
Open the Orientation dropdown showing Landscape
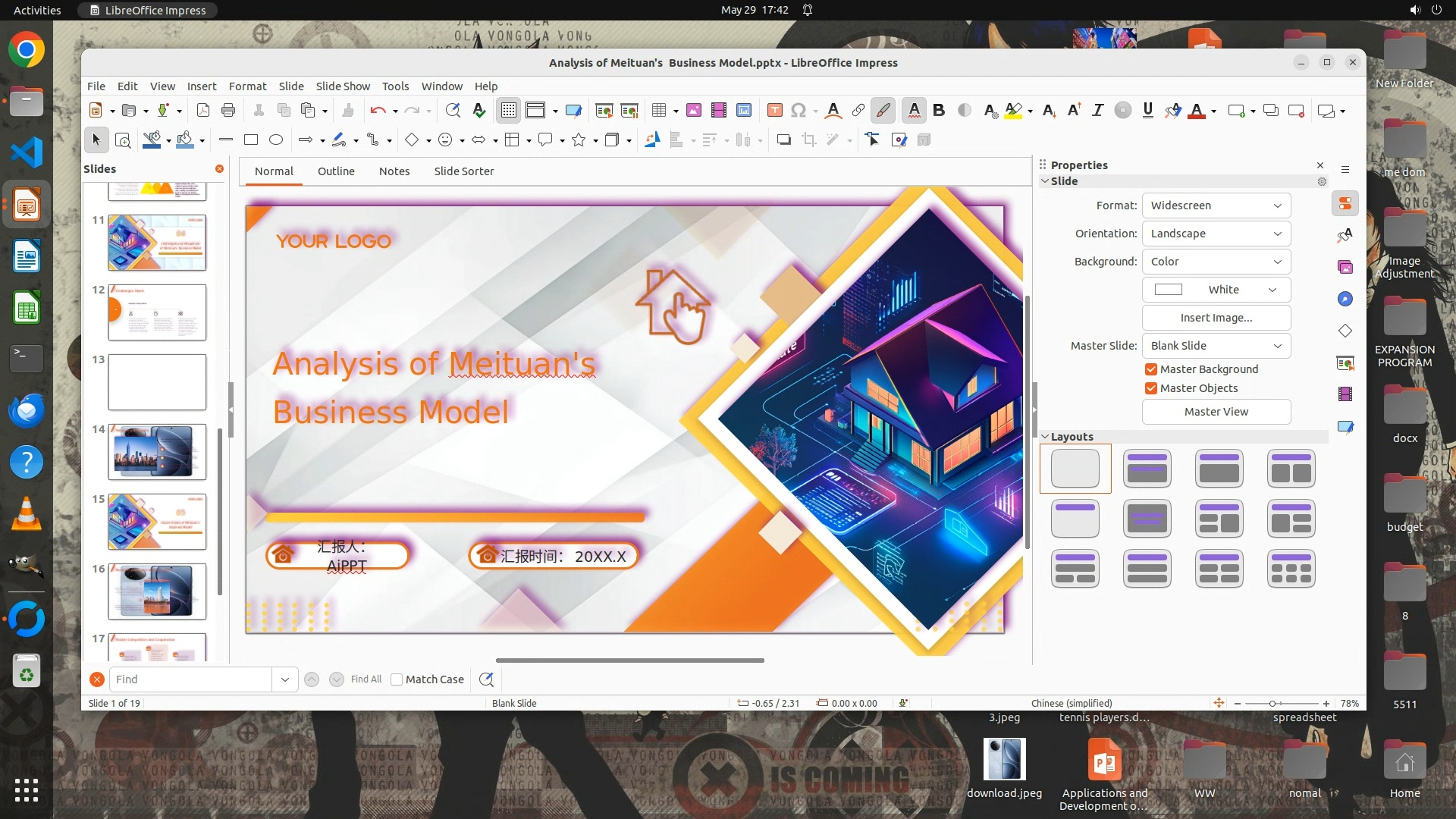click(1216, 234)
